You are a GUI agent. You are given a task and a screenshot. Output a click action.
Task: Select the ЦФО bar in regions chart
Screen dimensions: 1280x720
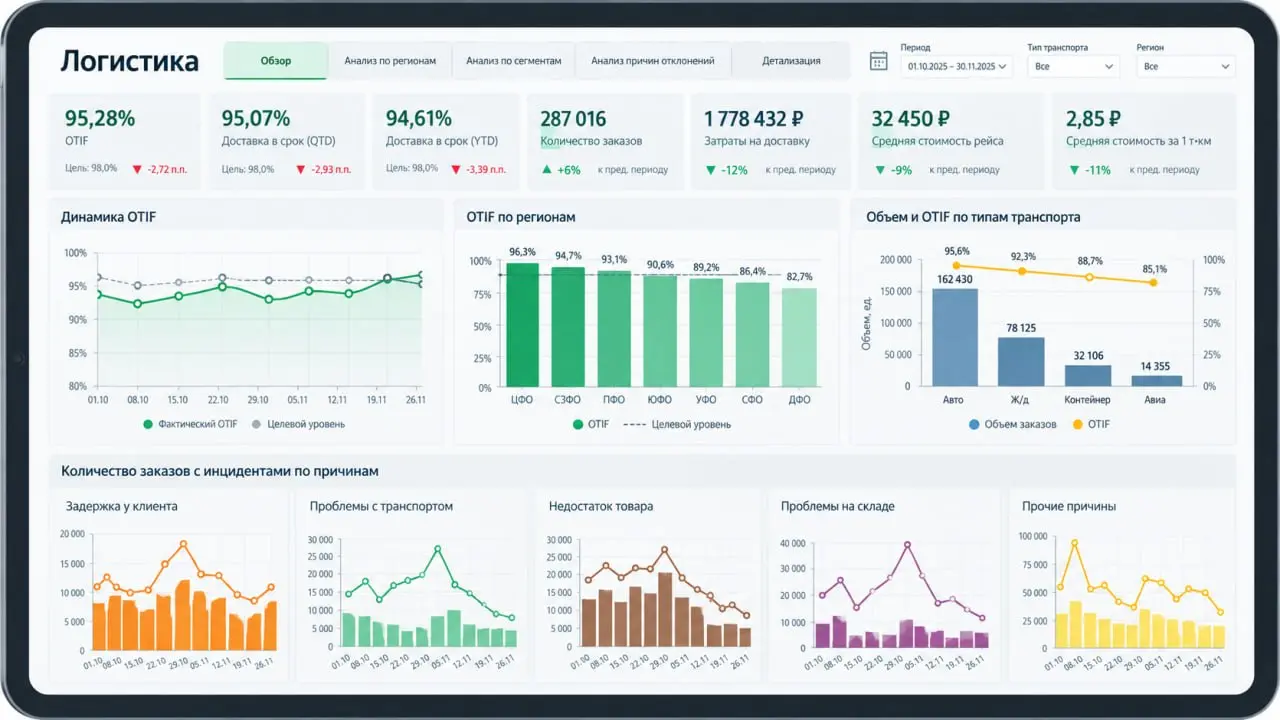click(522, 325)
